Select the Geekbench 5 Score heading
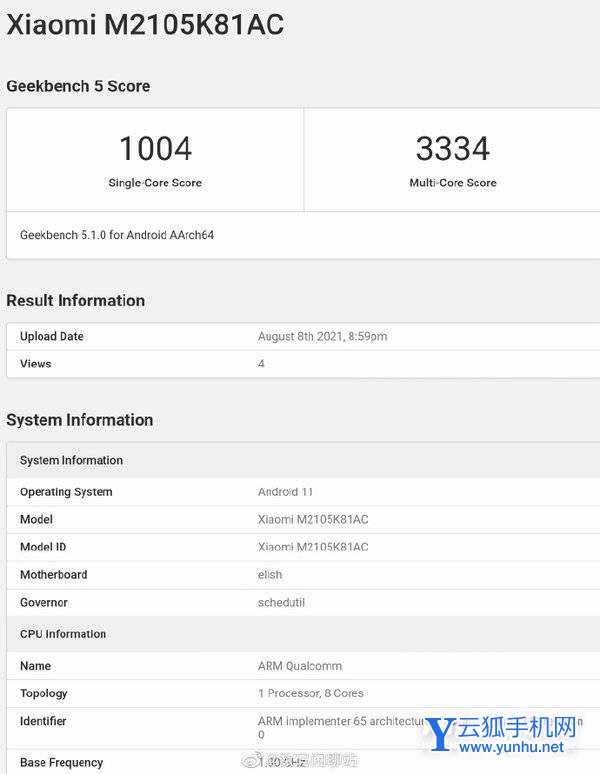Viewport: 600px width, 774px height. [x=78, y=86]
